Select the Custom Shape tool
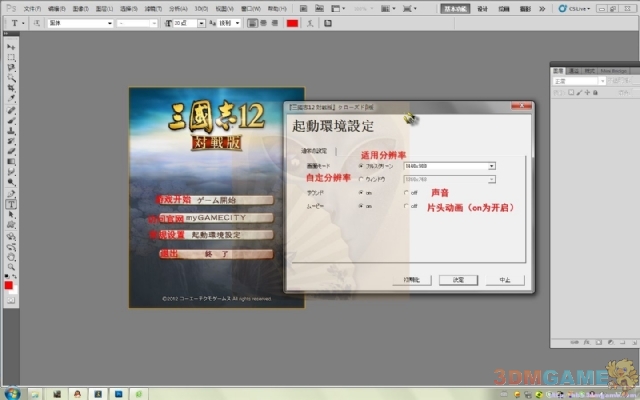Screen dimensions: 640x400 tap(11, 224)
